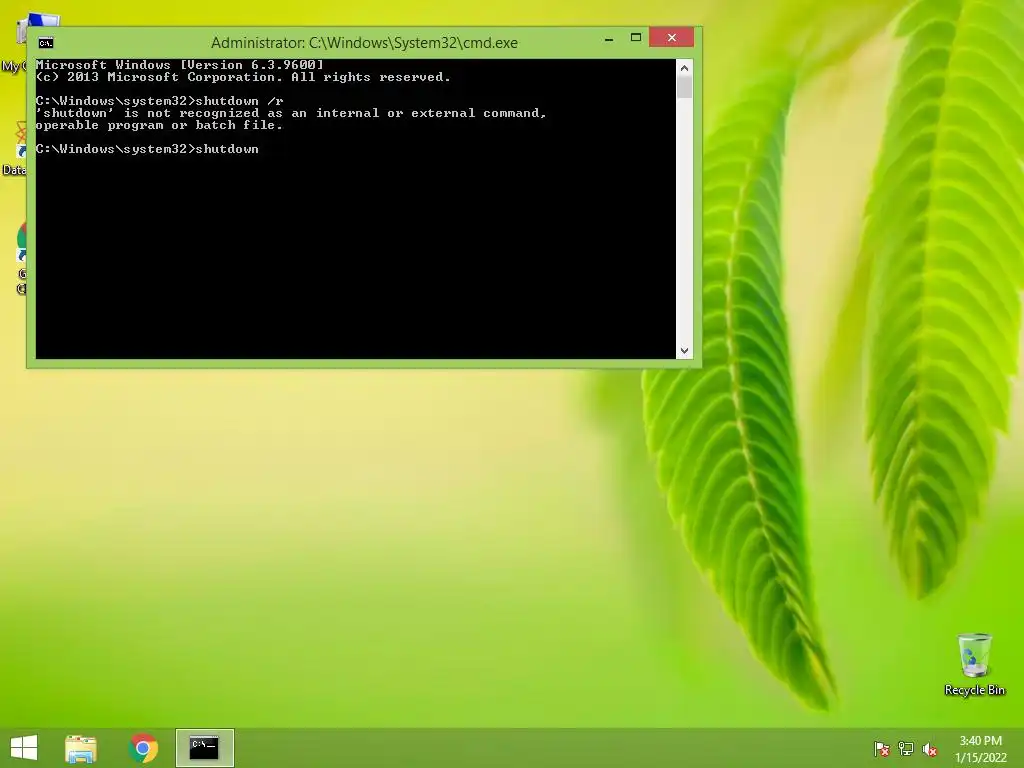
Task: Select the Recycle Bin desktop icon
Action: (x=974, y=665)
